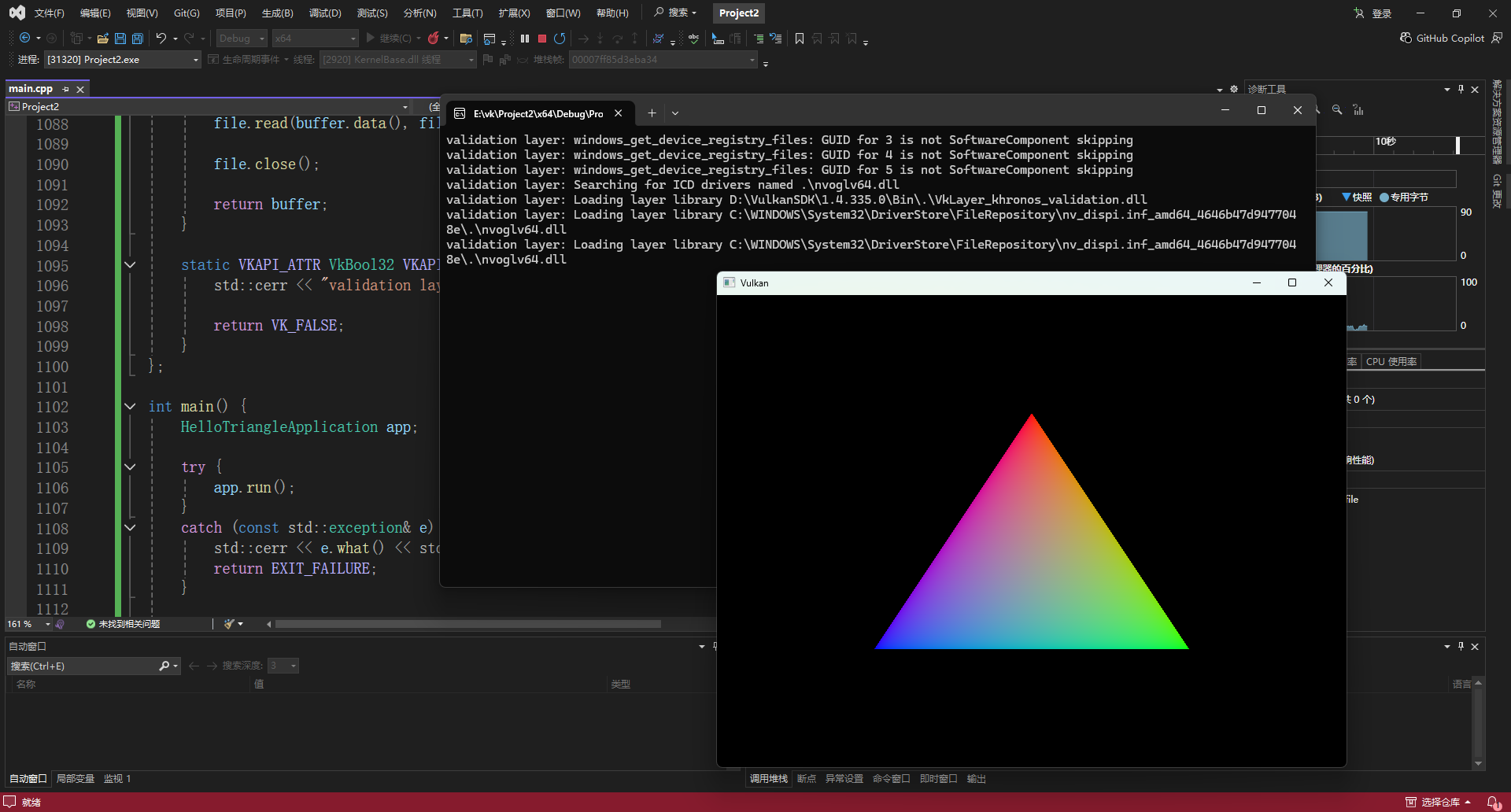This screenshot has width=1511, height=812.
Task: Open the 搜索 search button in title bar
Action: (x=675, y=13)
